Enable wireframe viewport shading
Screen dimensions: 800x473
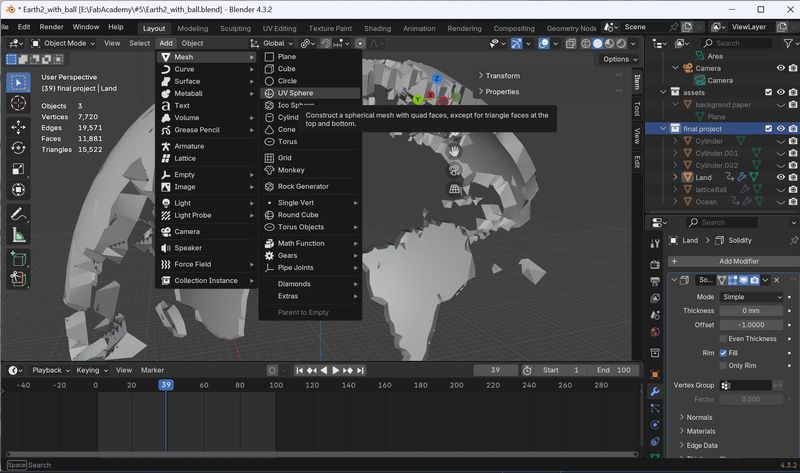tap(586, 43)
